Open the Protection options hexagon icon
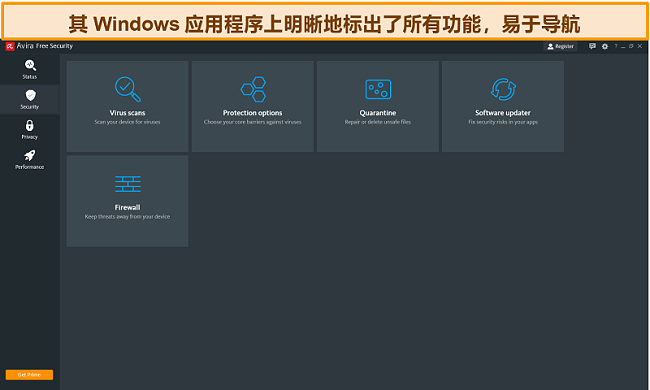This screenshot has height=390, width=650. 253,89
